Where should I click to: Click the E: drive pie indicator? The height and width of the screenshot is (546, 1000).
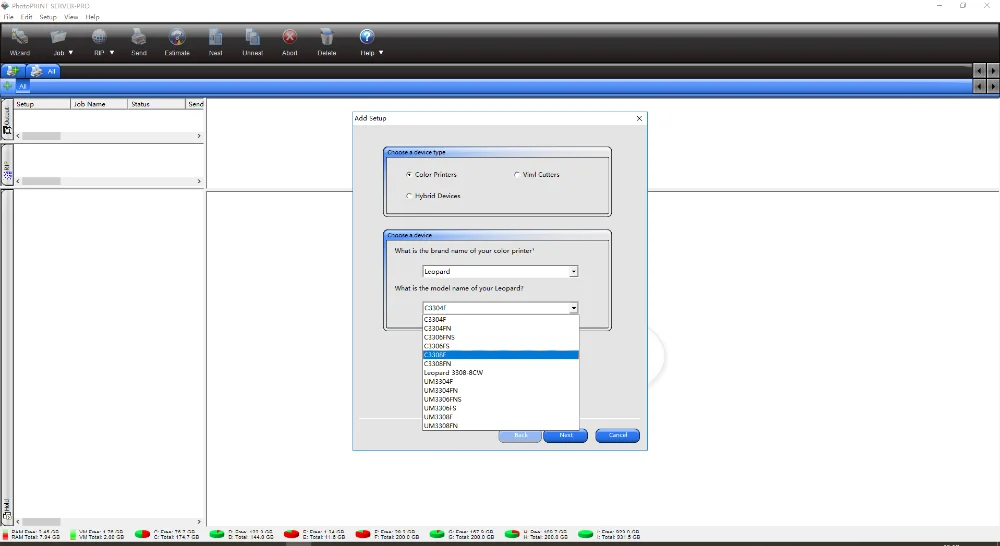(x=291, y=534)
